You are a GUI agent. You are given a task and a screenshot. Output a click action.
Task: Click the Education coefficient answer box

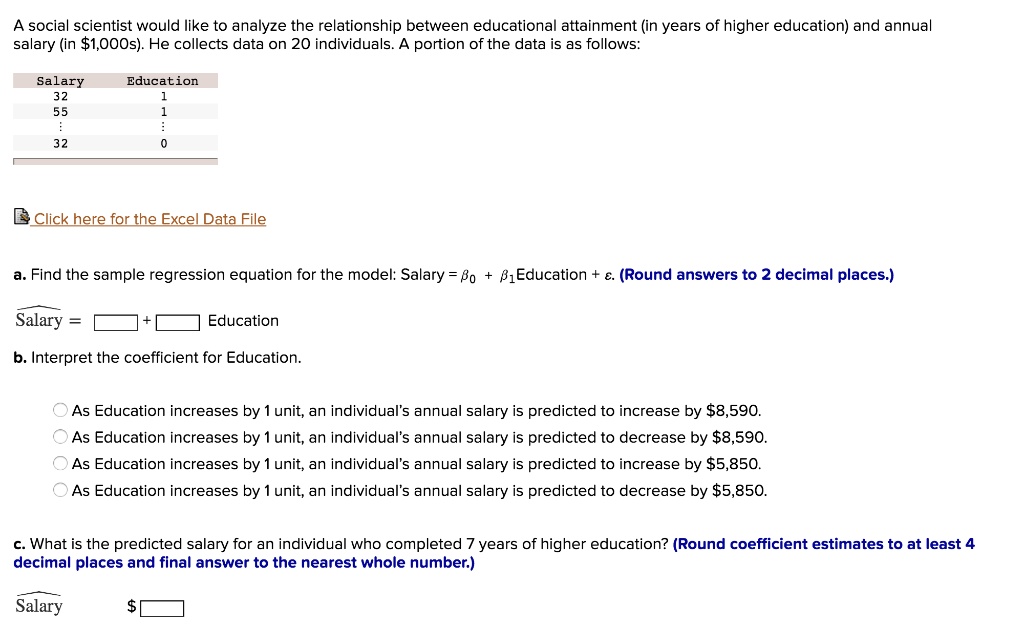click(x=178, y=321)
